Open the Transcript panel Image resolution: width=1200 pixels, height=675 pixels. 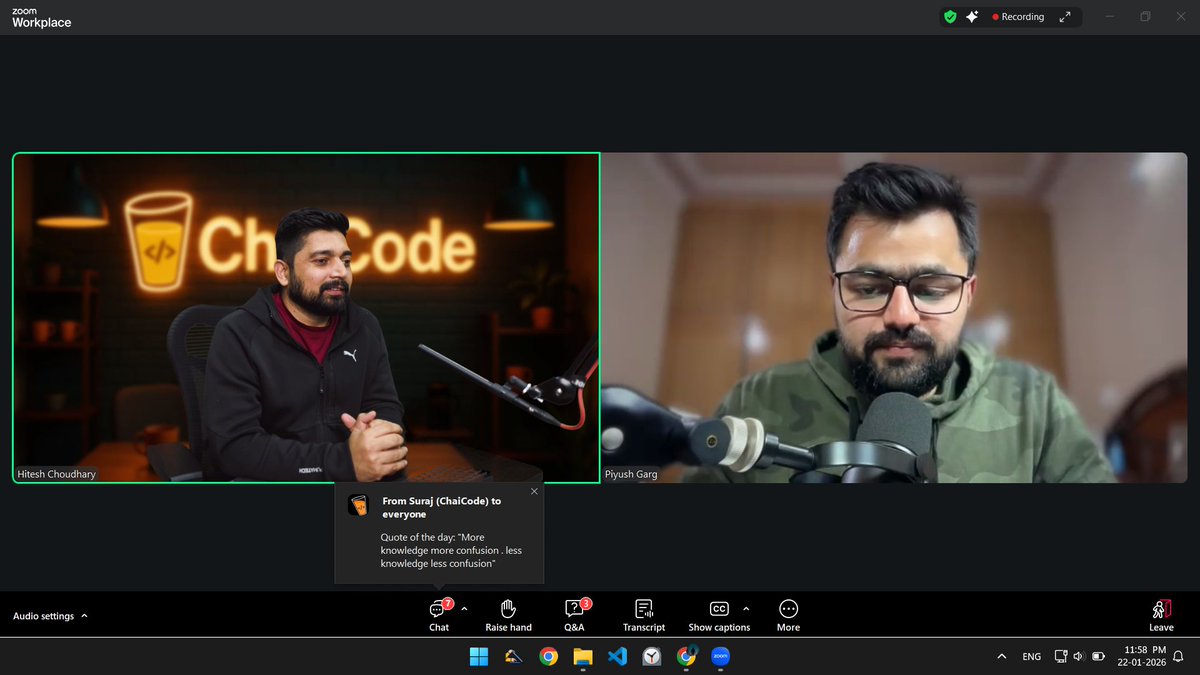[644, 615]
